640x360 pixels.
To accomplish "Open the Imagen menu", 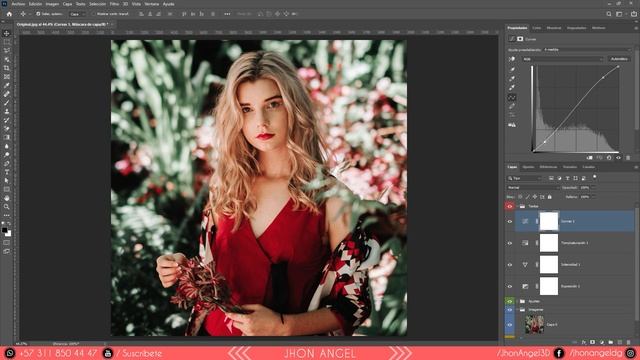I will click(x=52, y=4).
